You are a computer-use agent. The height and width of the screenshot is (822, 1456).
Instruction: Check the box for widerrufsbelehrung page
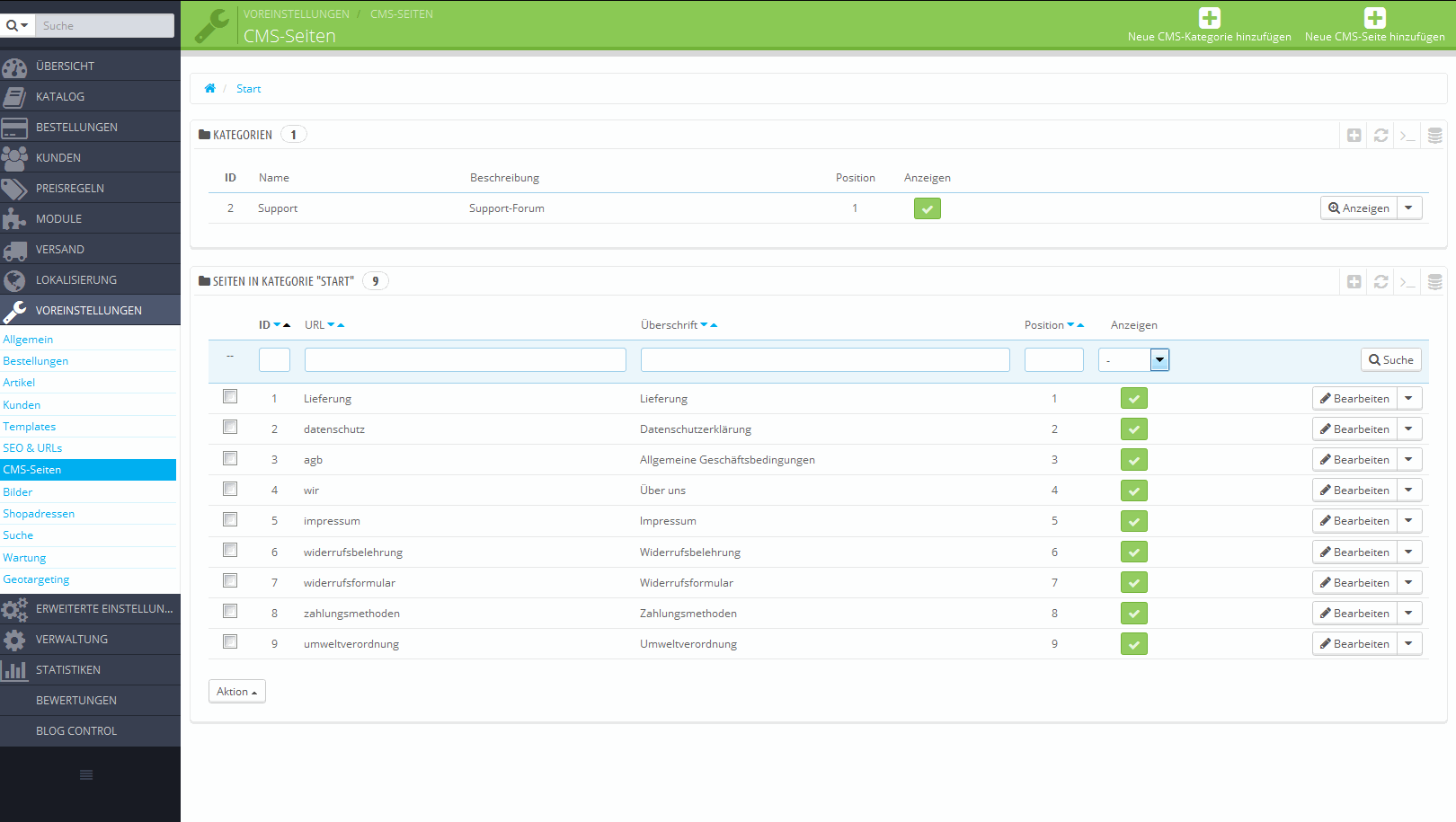230,550
